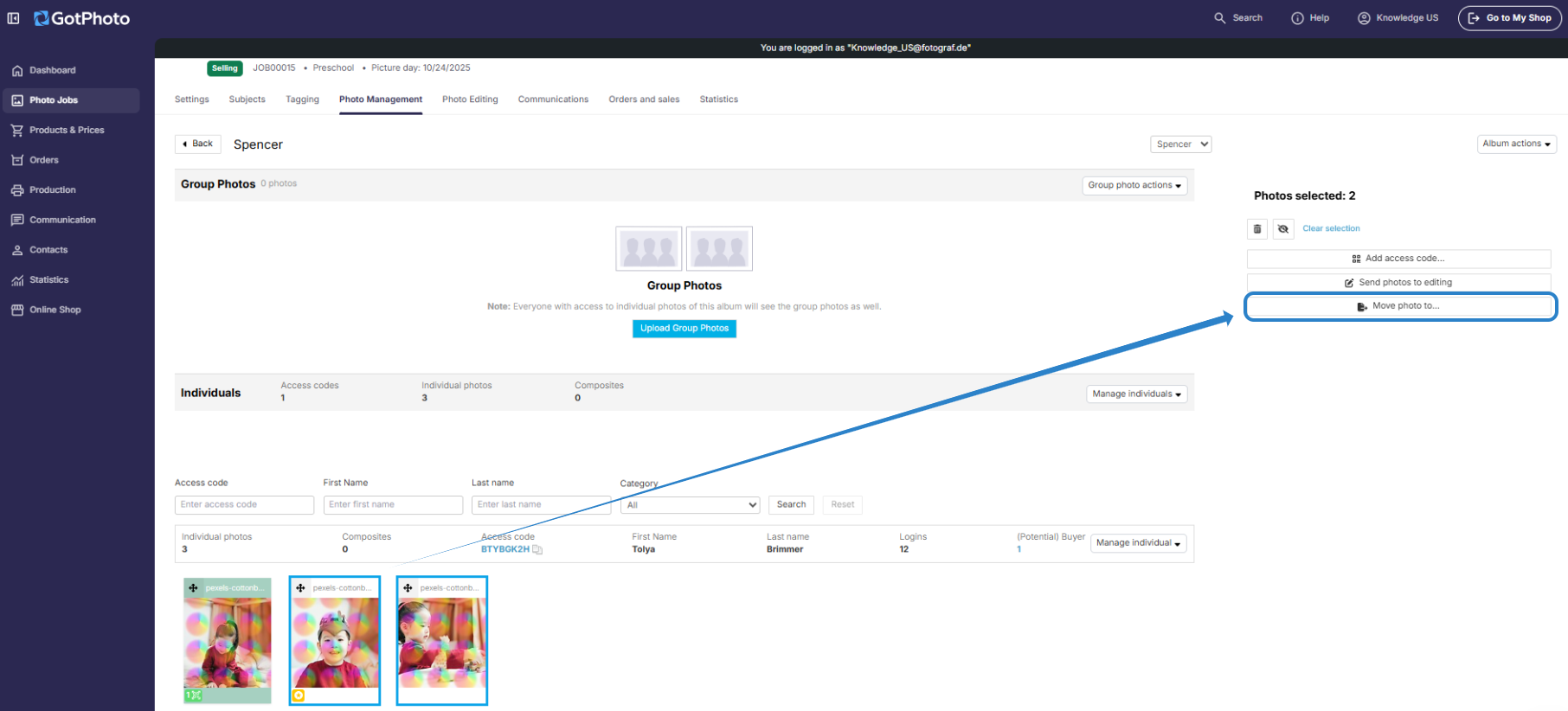Open Communication in the sidebar
Image resolution: width=1568 pixels, height=711 pixels.
(71, 220)
